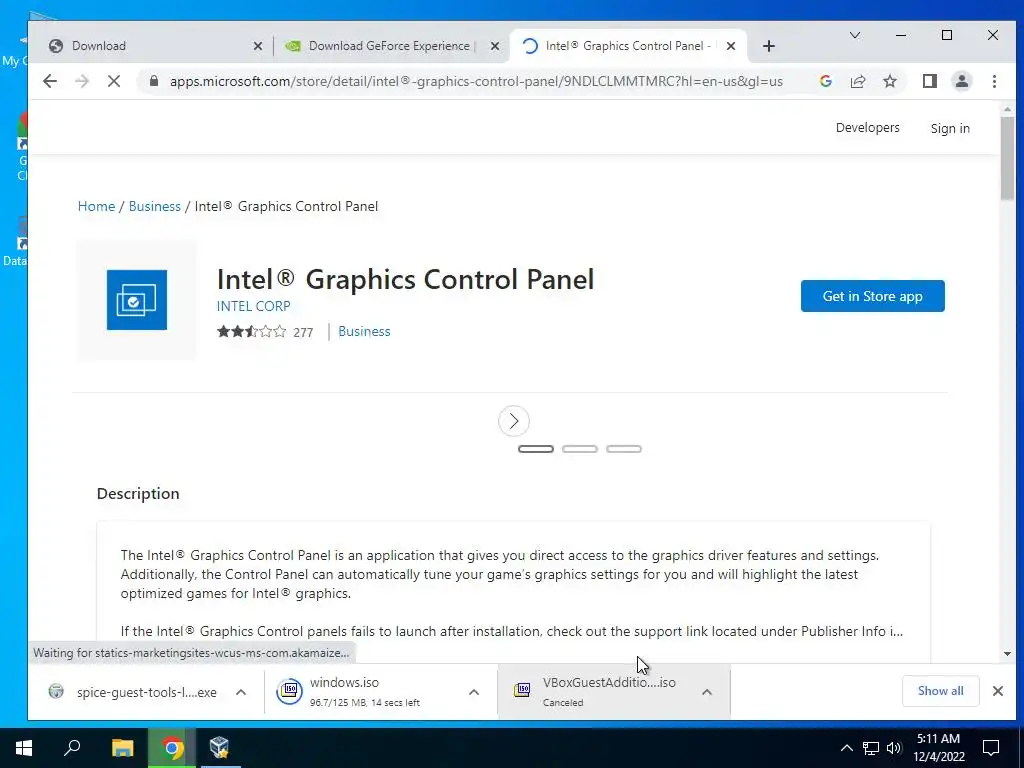Viewport: 1024px width, 768px height.
Task: Switch to Download GeForce Experience tab
Action: (x=392, y=46)
